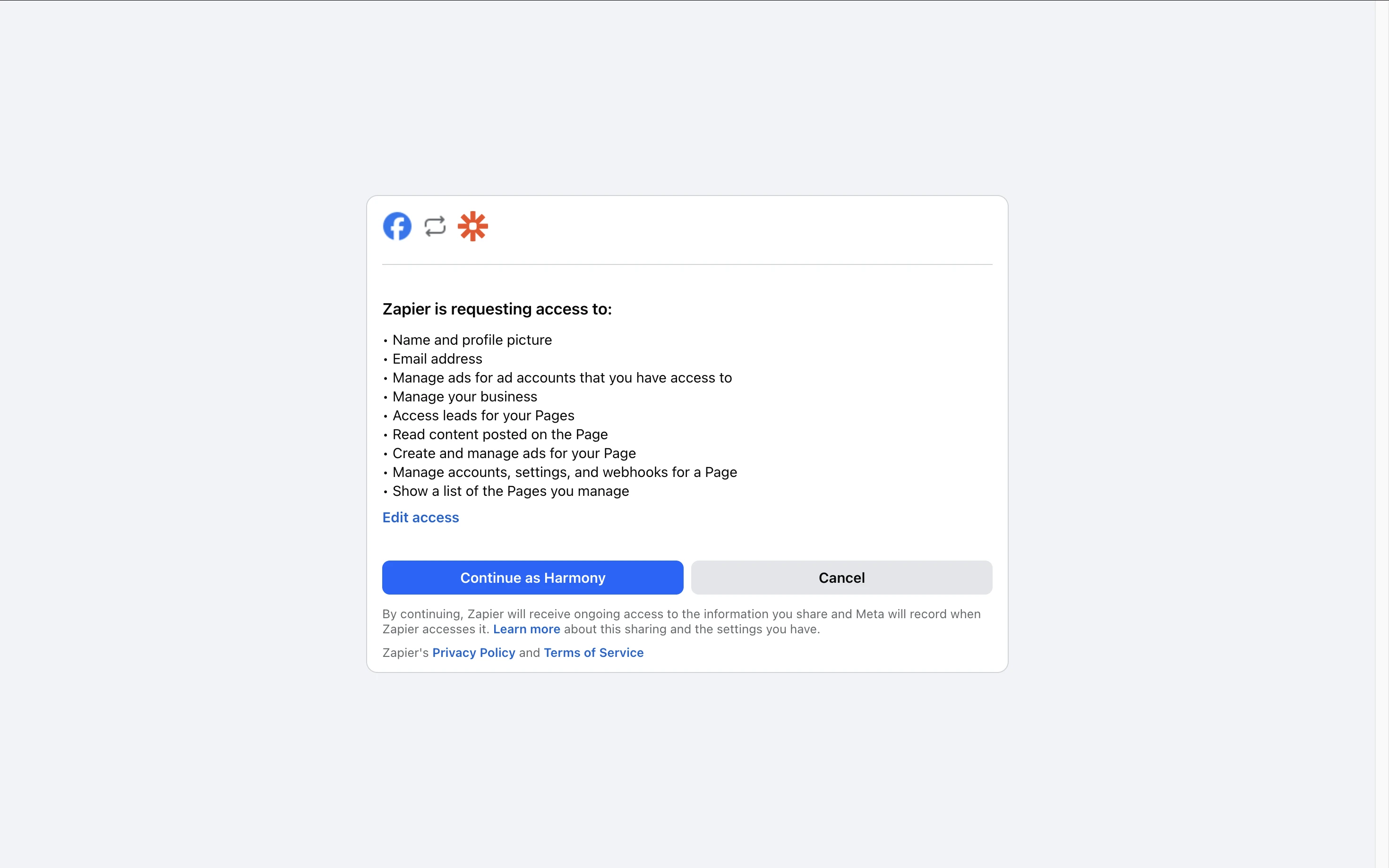The width and height of the screenshot is (1389, 868).
Task: Cancel the Zapier access request
Action: 841,578
